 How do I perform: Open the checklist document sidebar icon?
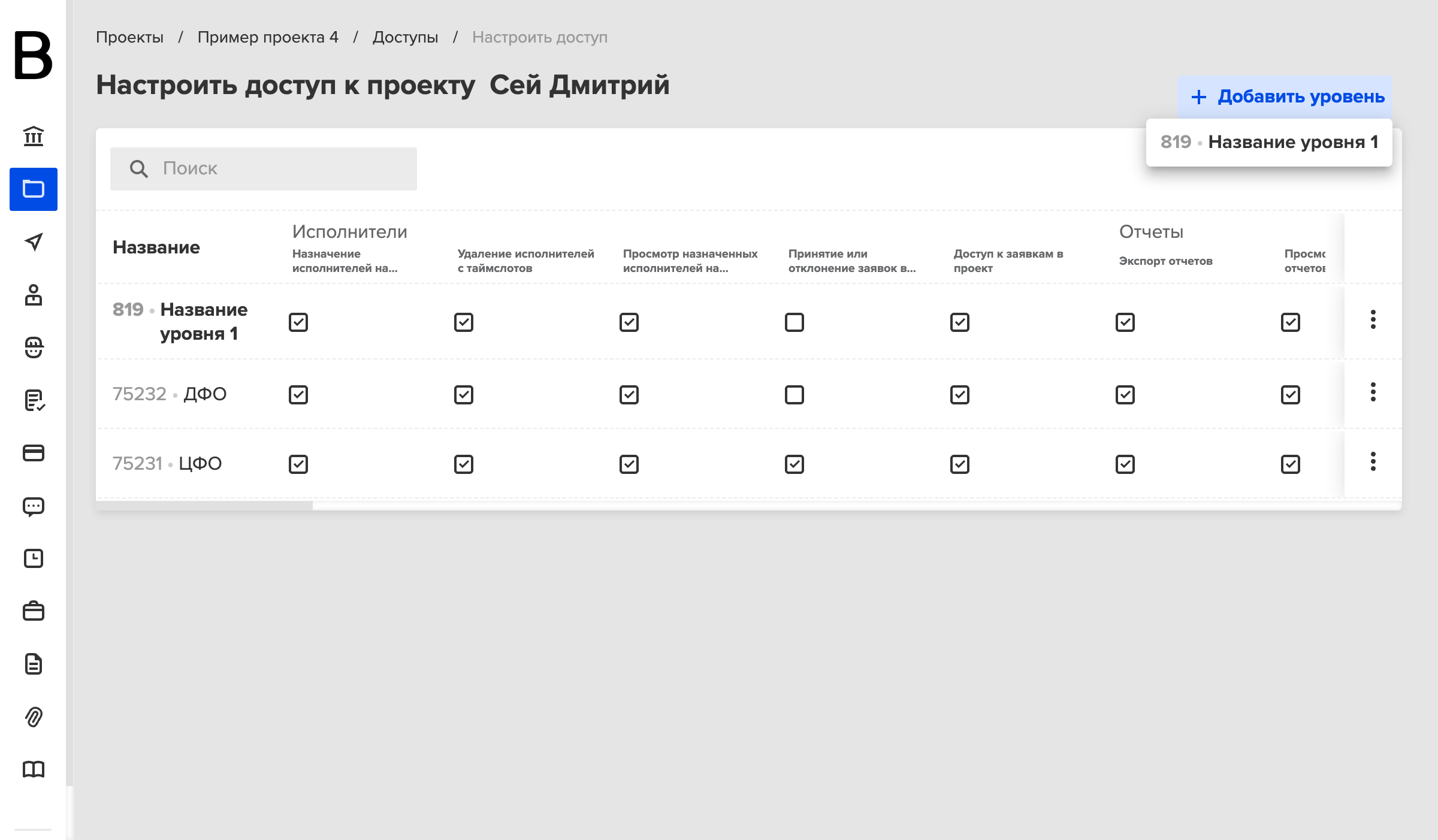coord(34,400)
